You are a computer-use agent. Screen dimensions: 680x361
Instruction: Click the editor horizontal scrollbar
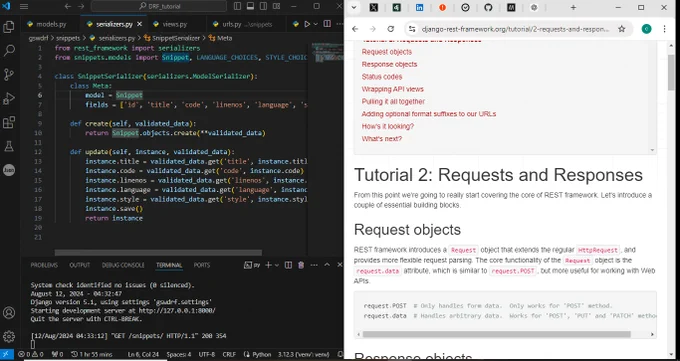point(158,253)
